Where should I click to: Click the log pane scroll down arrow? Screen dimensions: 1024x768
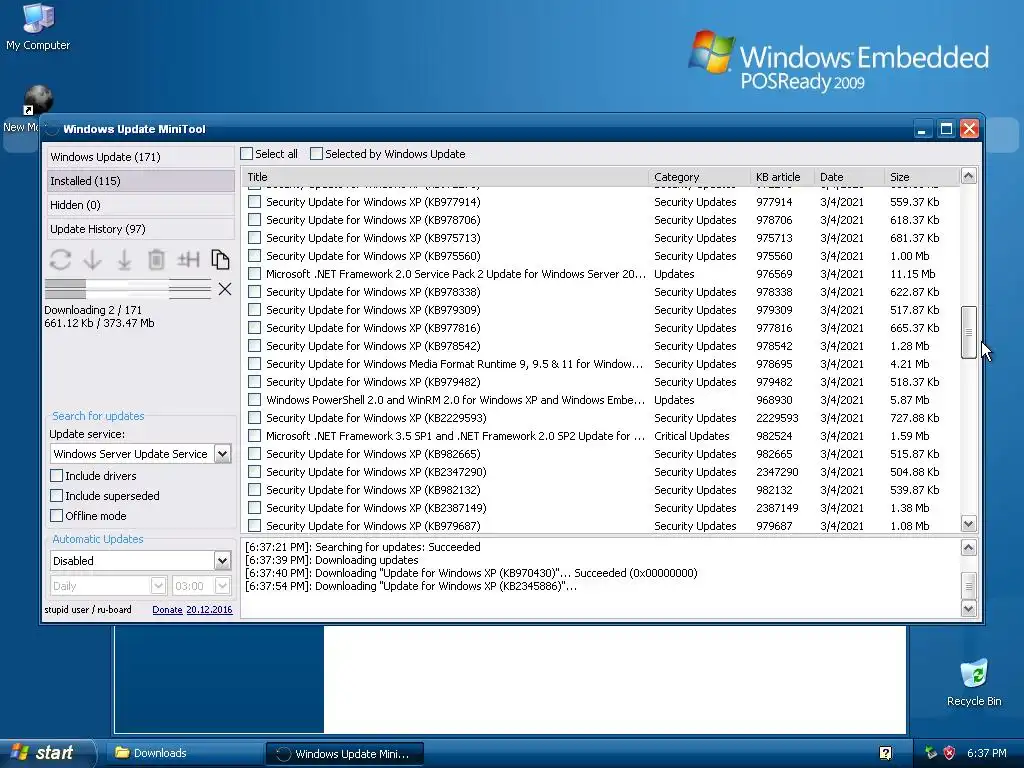968,608
